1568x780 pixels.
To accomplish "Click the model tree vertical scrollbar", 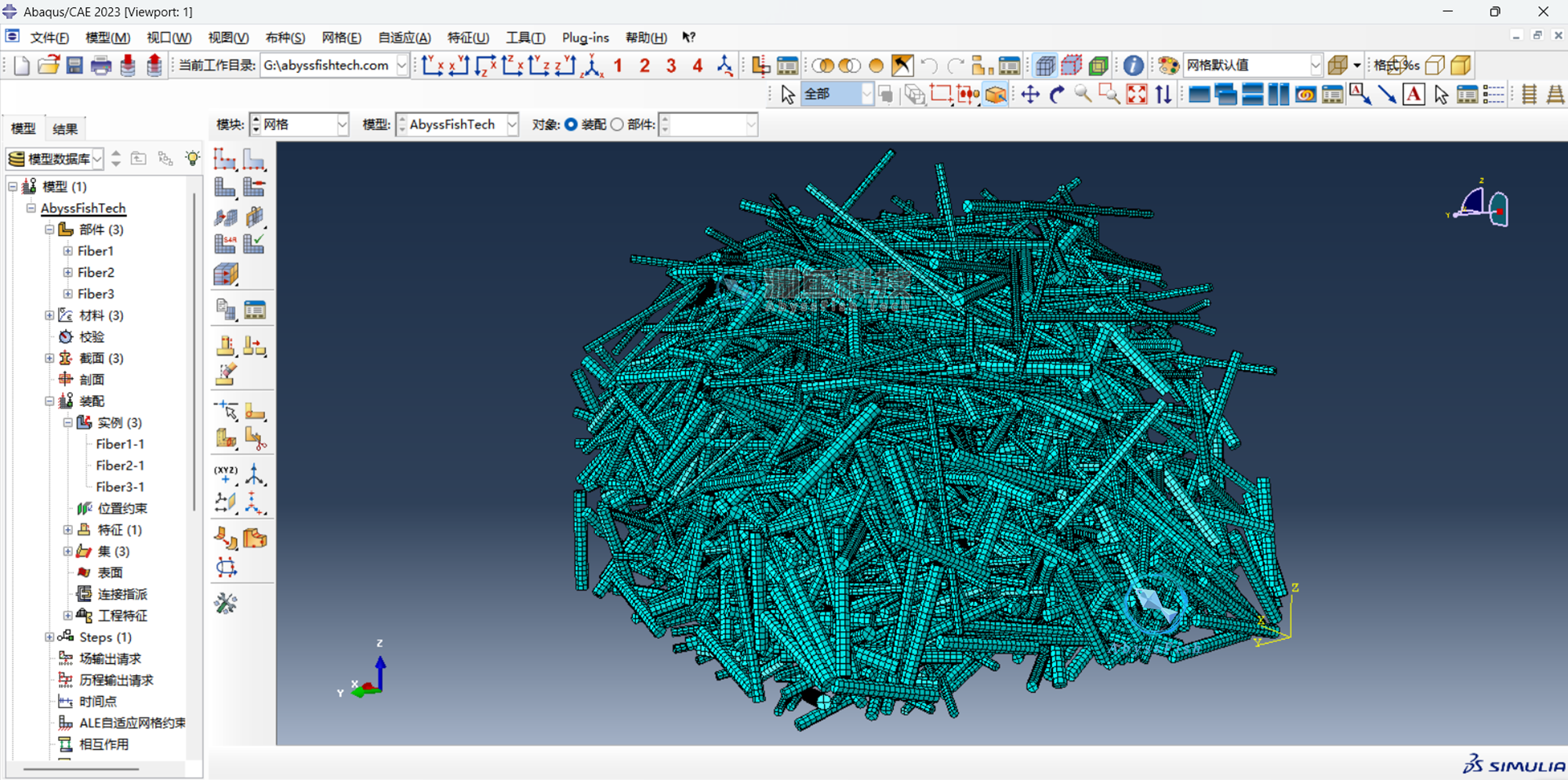I will 194,353.
